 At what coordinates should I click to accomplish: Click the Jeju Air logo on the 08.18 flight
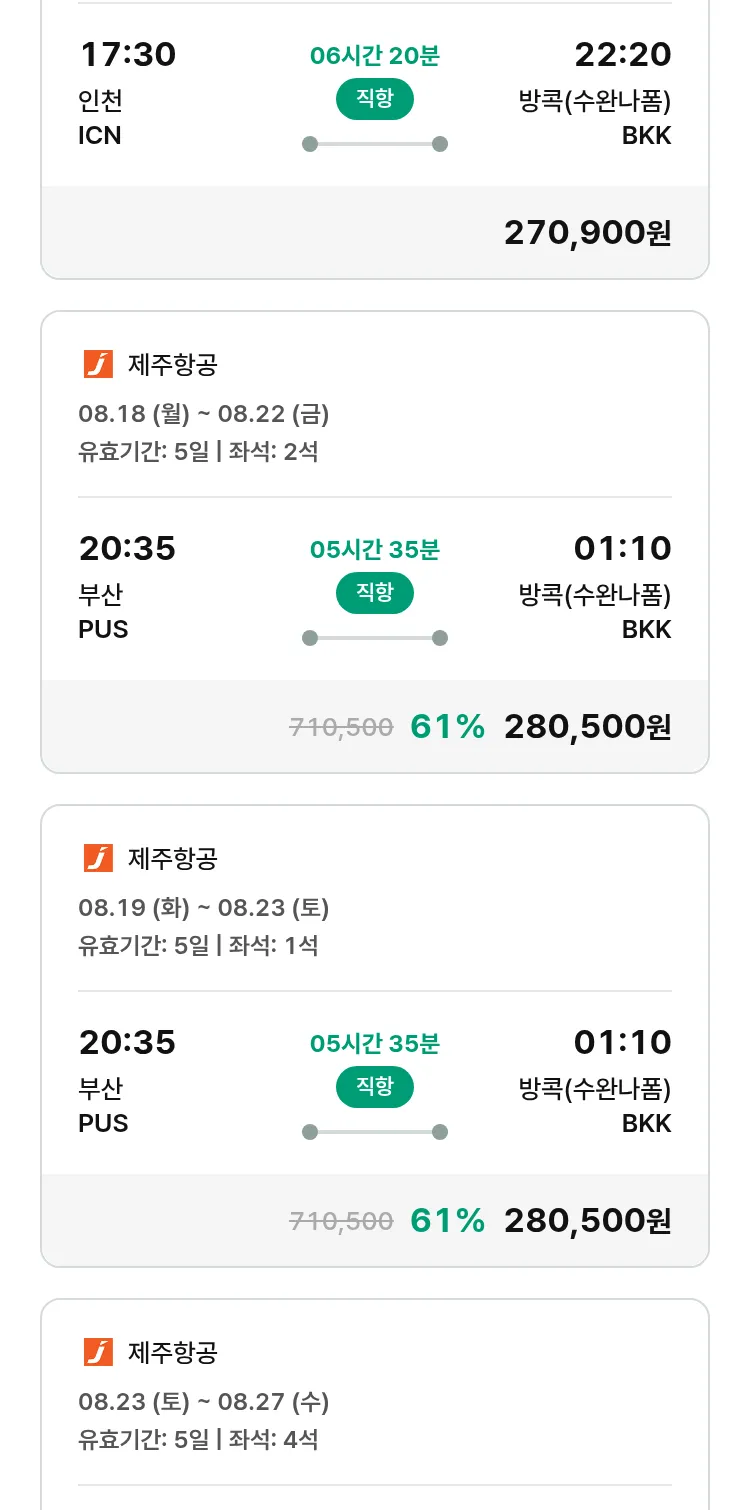point(98,365)
